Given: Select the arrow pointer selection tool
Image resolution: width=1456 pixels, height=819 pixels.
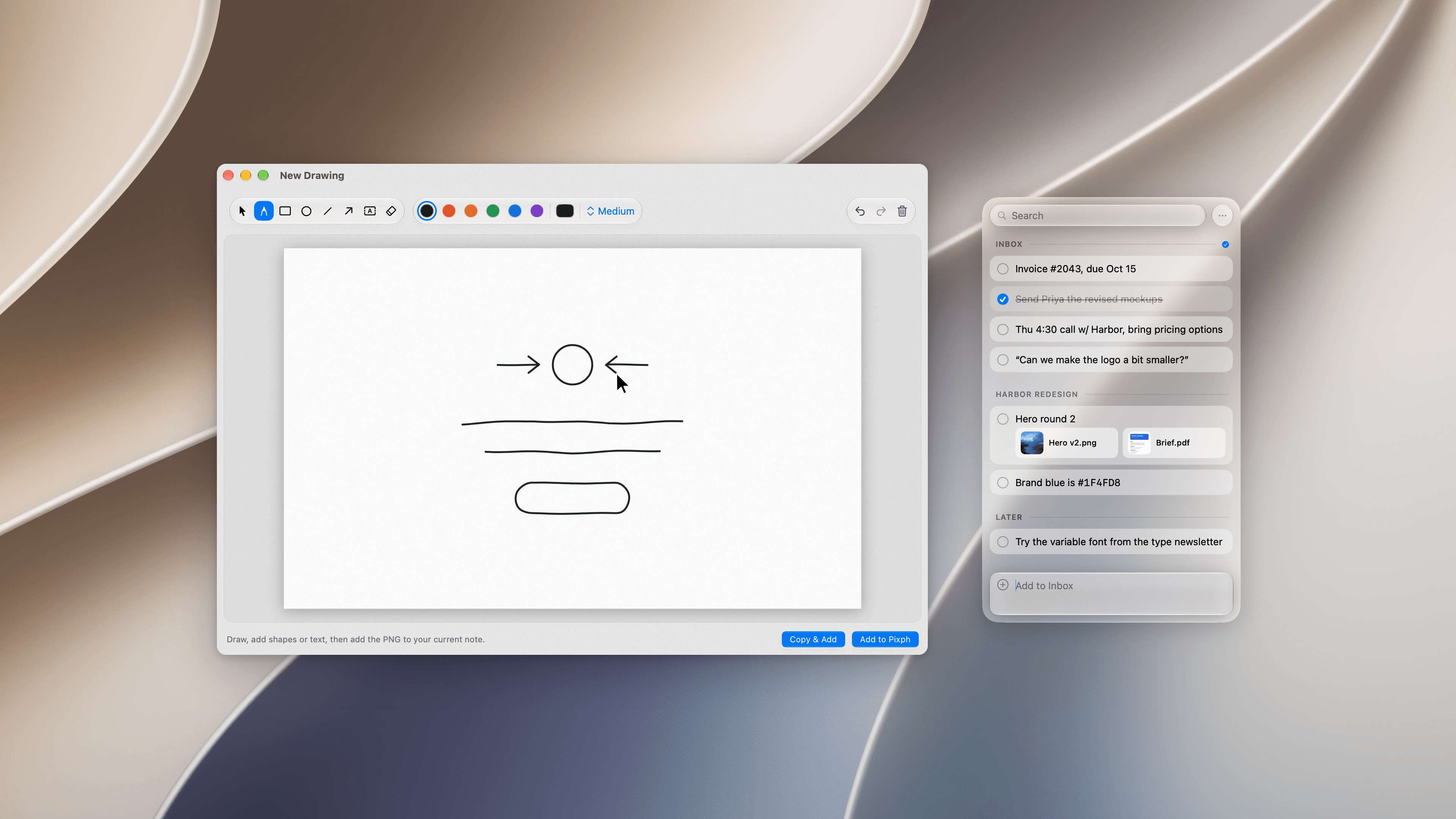Looking at the screenshot, I should (x=243, y=212).
